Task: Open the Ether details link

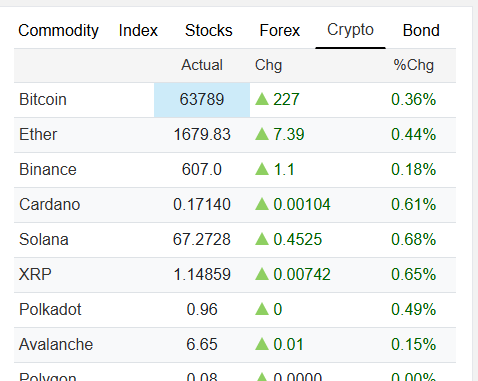Action: pos(38,134)
